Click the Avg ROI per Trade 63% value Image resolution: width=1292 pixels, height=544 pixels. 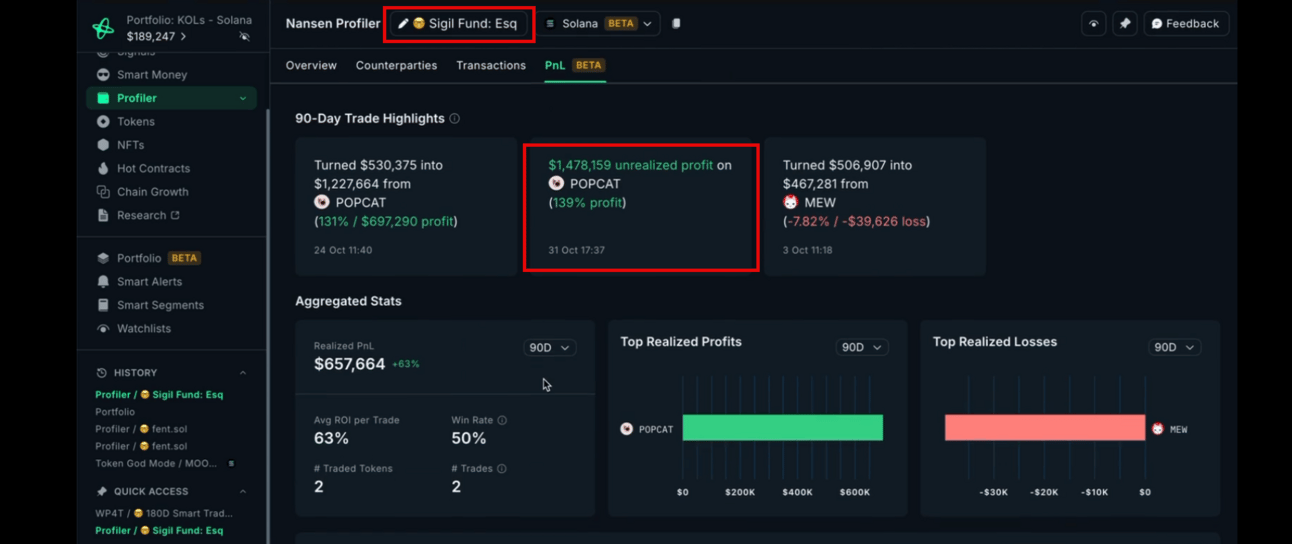point(331,439)
